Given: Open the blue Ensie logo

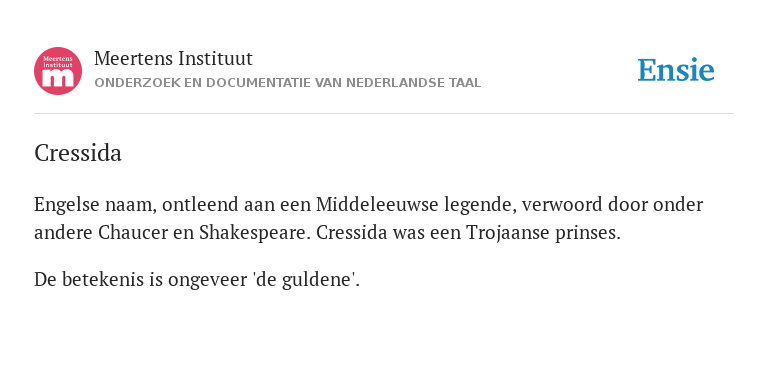Looking at the screenshot, I should (676, 71).
